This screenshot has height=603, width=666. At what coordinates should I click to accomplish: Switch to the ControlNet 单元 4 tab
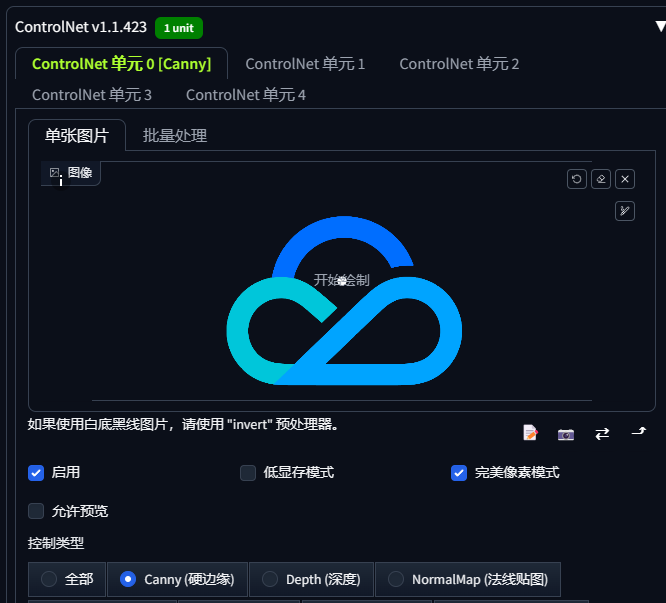pos(246,95)
